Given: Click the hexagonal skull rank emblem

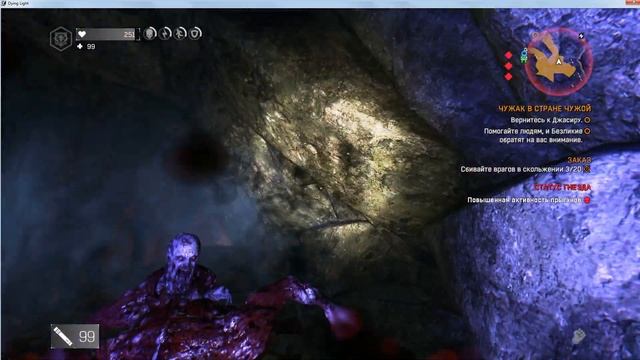Looking at the screenshot, I should point(61,39).
